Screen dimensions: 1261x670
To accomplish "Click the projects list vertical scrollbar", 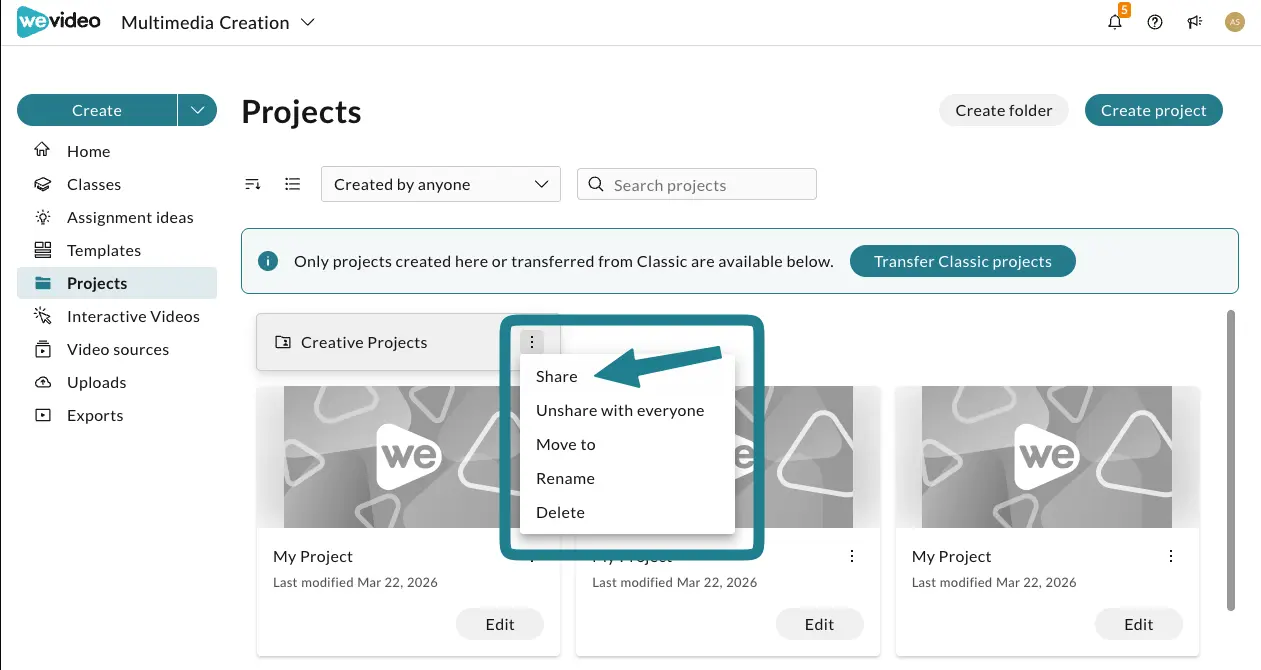I will [x=1231, y=460].
